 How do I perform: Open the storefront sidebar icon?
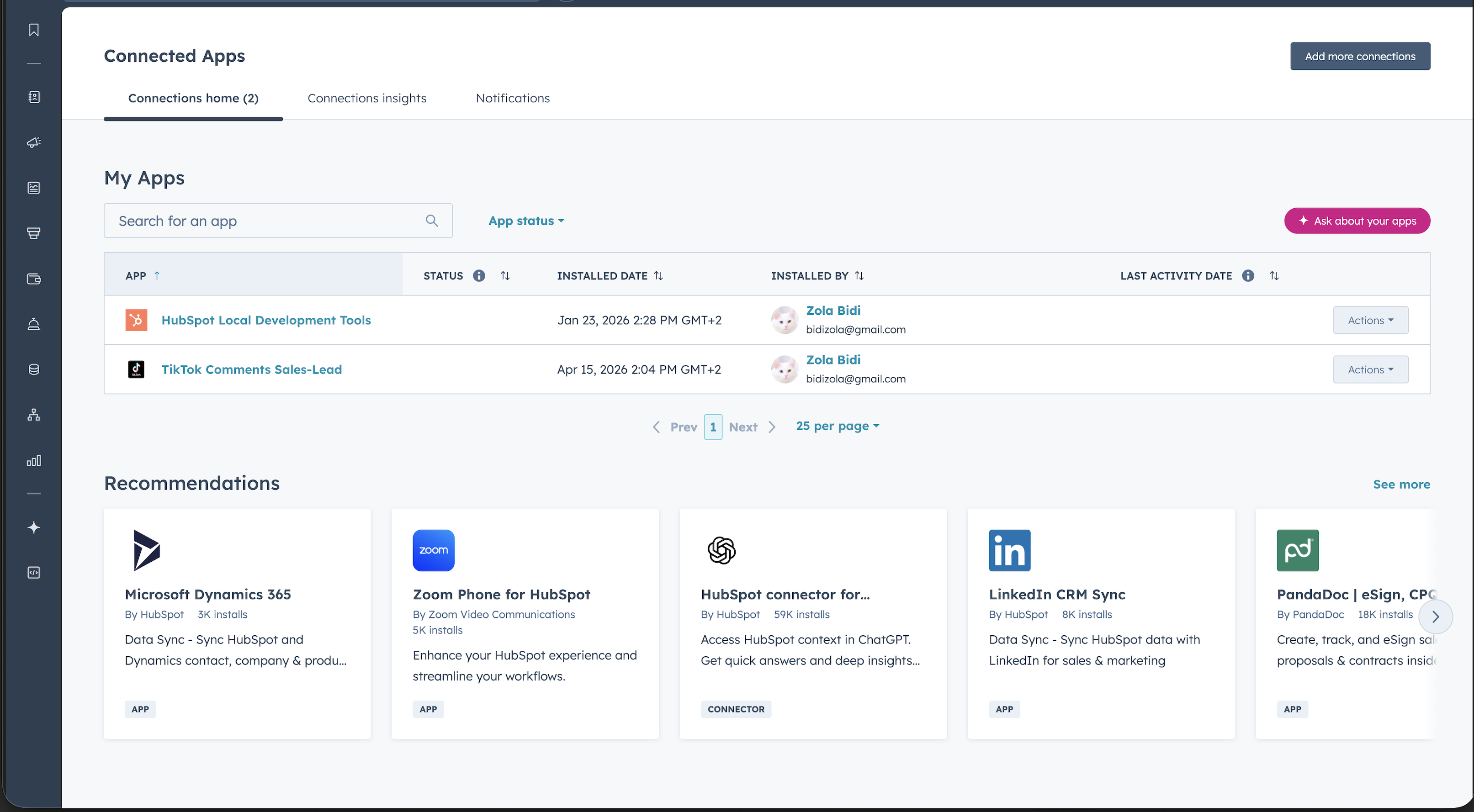click(x=34, y=233)
